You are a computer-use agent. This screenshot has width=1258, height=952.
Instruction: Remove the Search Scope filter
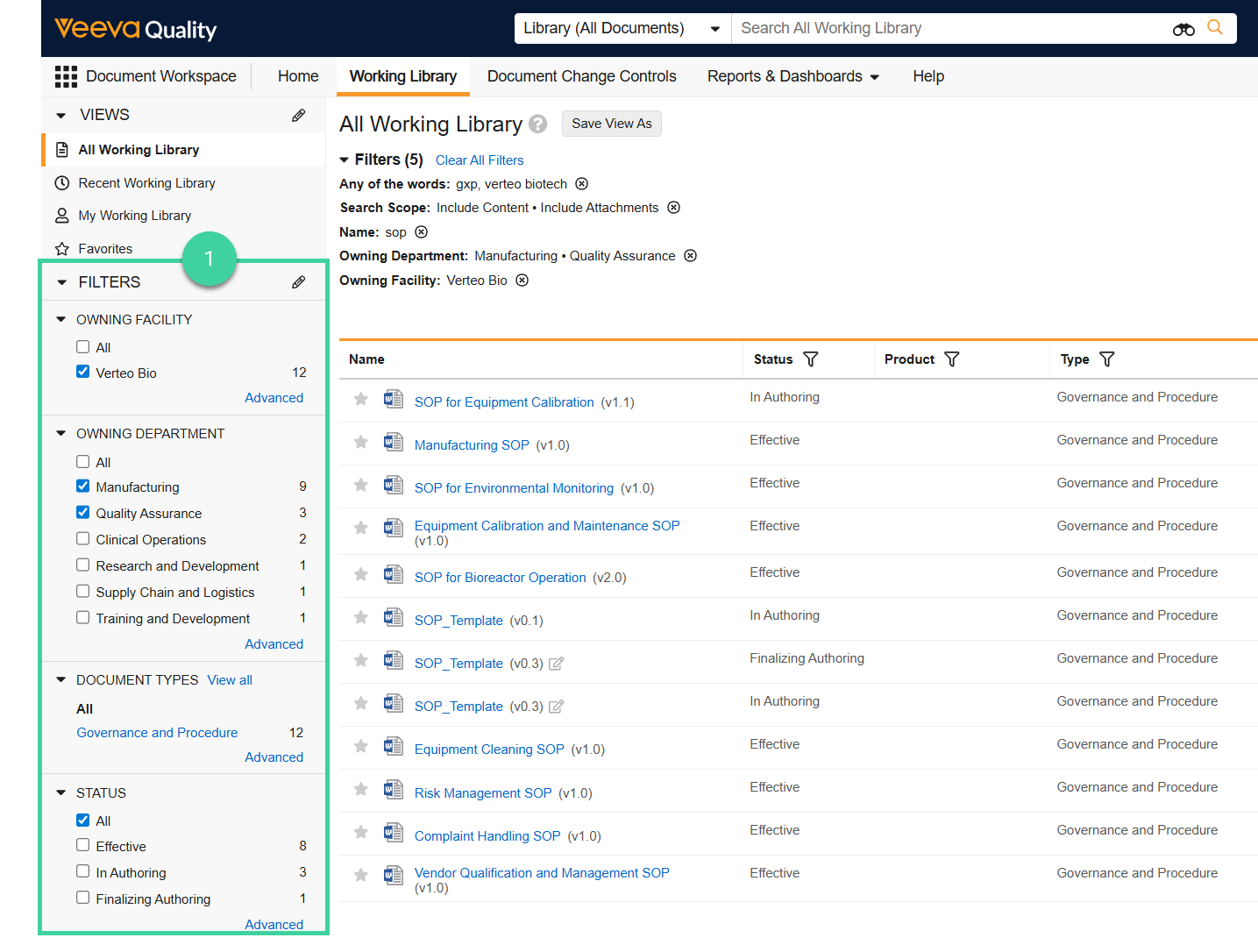coord(673,208)
